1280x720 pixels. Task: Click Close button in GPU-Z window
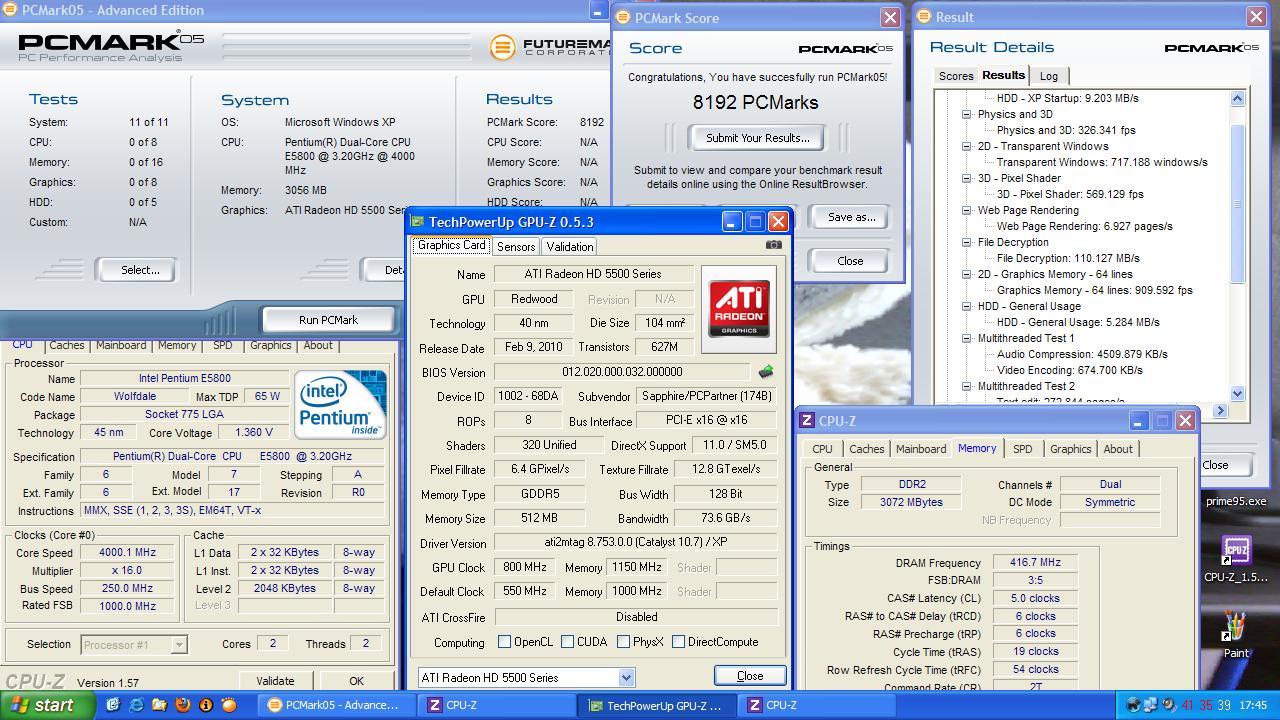750,676
